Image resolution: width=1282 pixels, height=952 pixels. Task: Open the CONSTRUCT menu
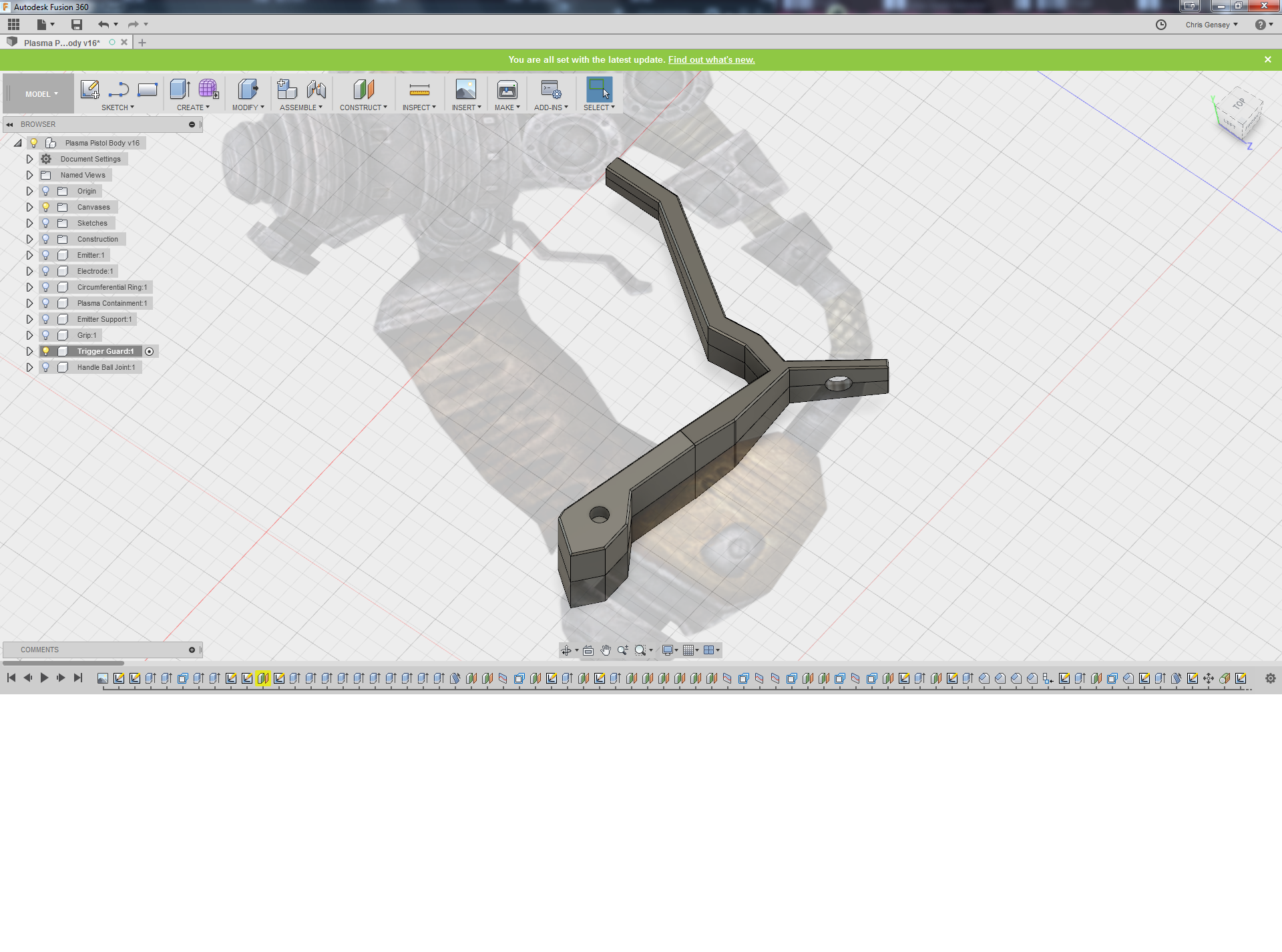[363, 107]
